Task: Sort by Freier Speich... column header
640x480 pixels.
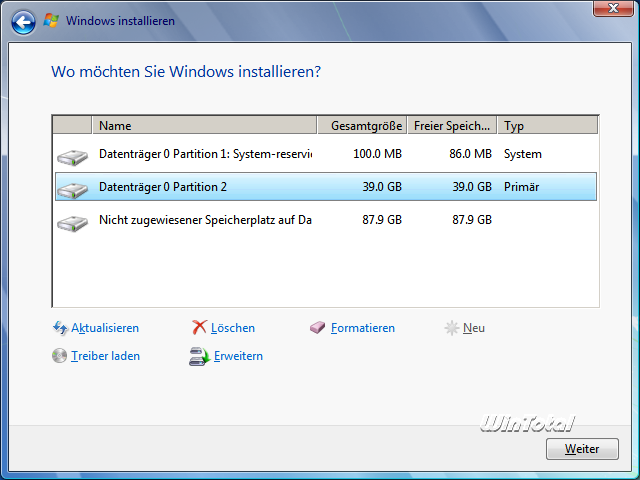Action: coord(452,125)
